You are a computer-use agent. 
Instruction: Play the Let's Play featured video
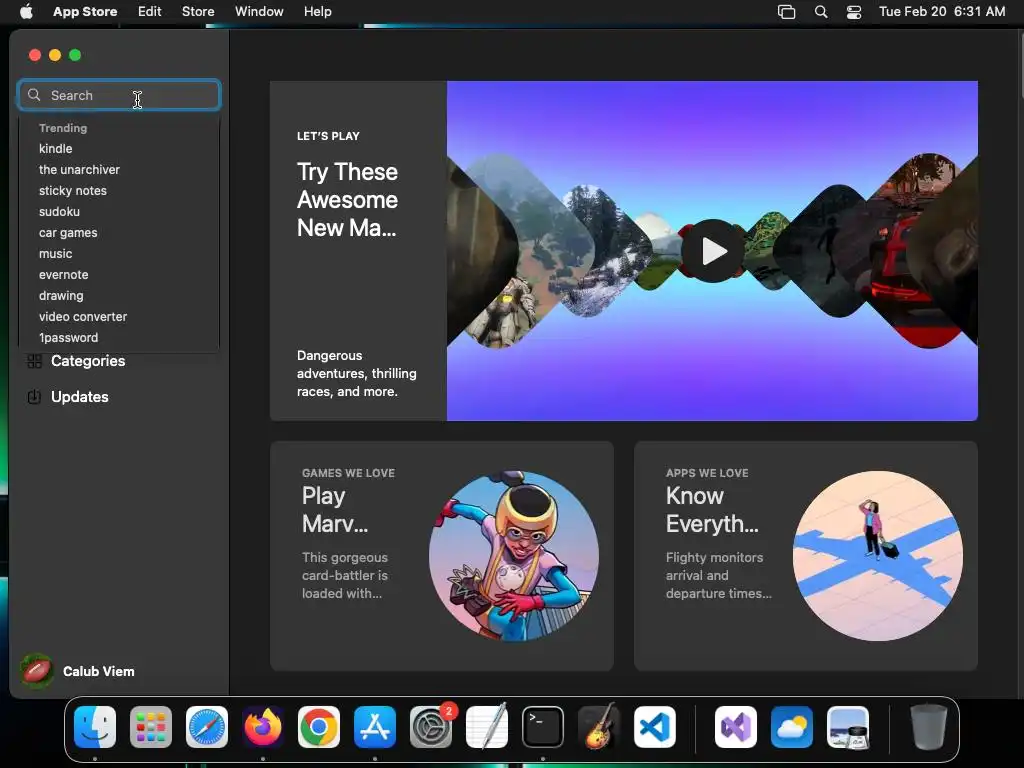tap(712, 251)
